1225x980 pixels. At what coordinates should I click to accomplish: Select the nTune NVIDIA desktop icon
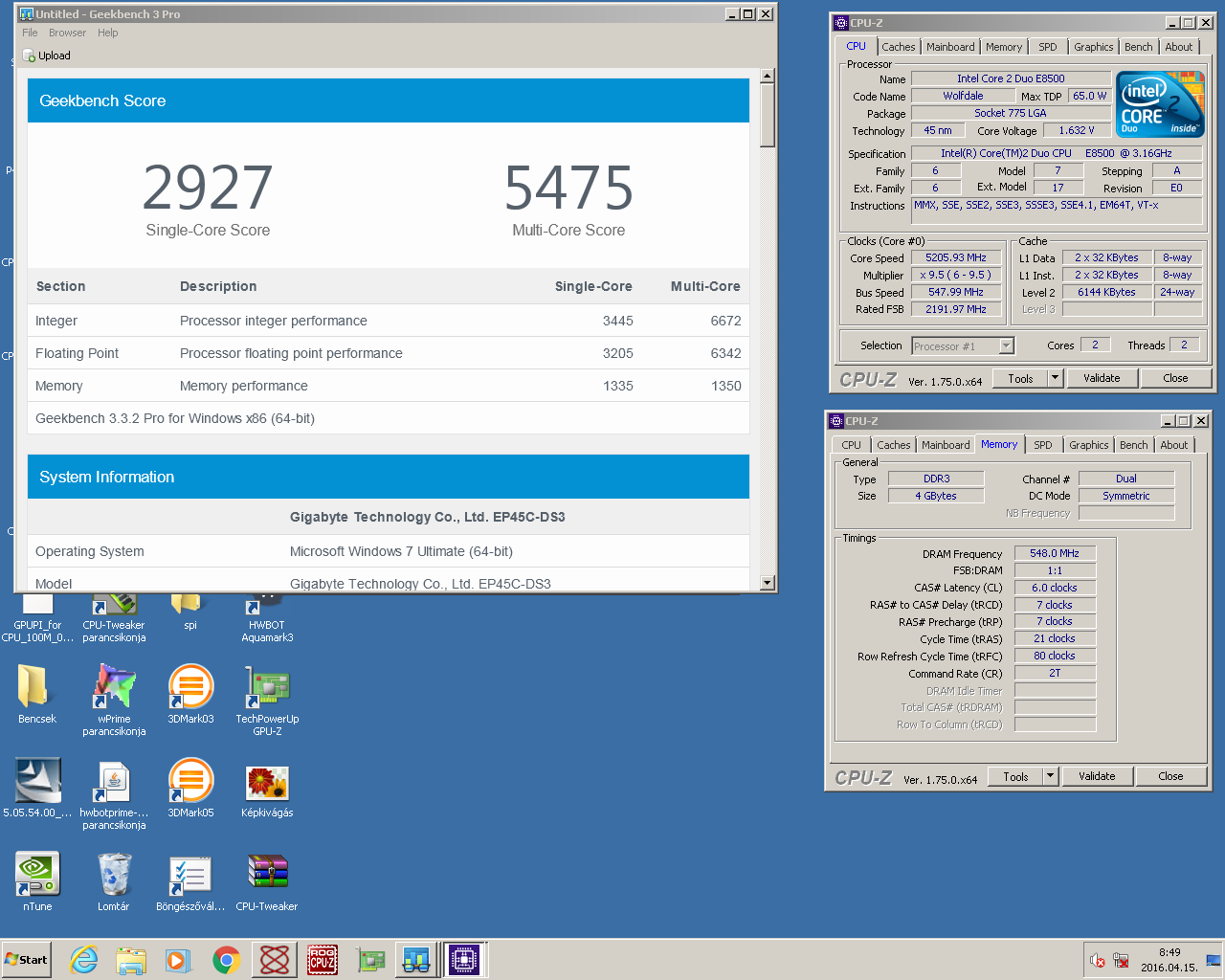37,880
